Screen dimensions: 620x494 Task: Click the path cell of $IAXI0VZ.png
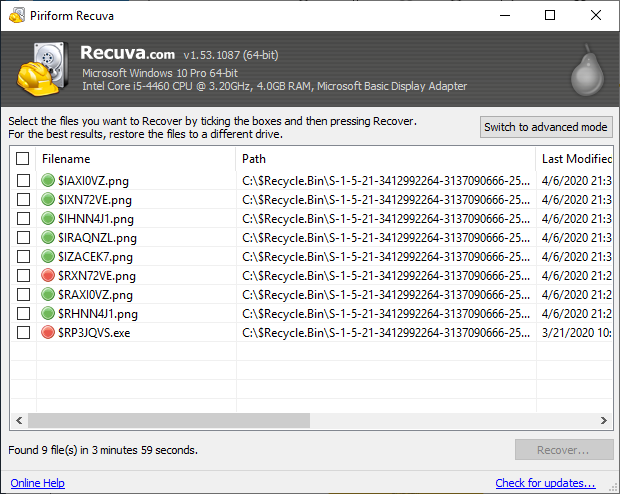386,181
